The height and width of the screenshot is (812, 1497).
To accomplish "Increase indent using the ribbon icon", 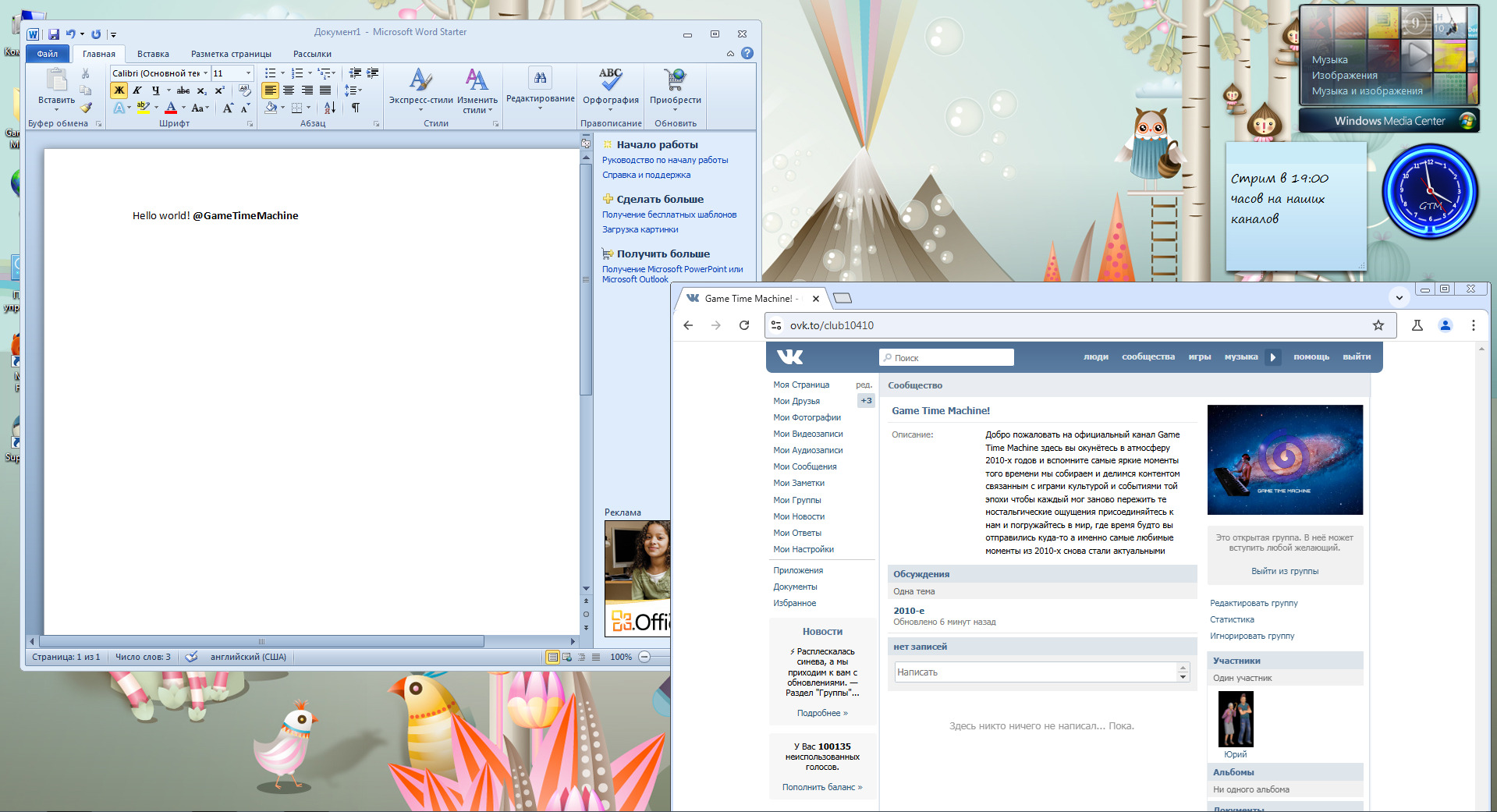I will pyautogui.click(x=373, y=73).
